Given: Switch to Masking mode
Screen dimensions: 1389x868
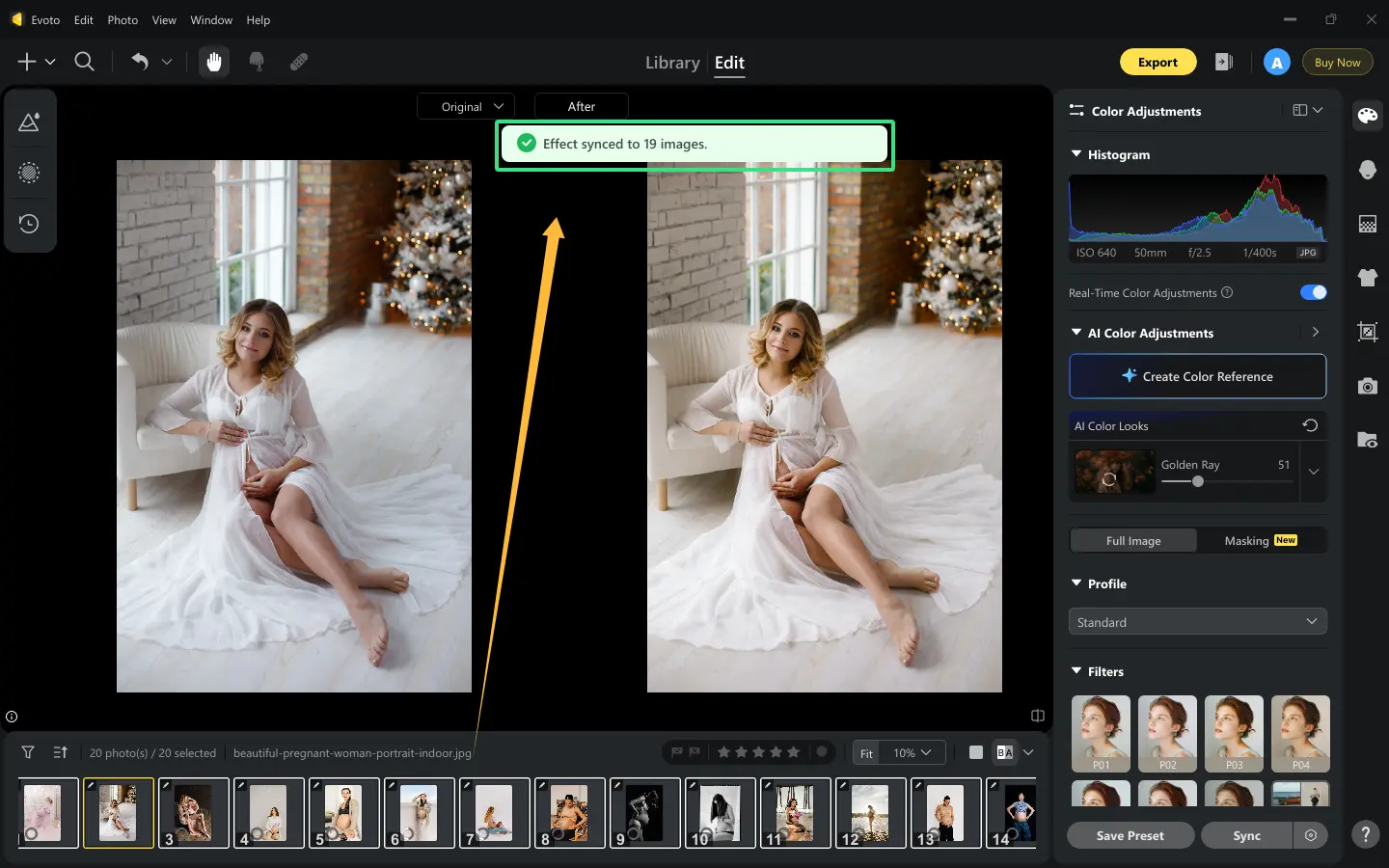Looking at the screenshot, I should (x=1261, y=540).
